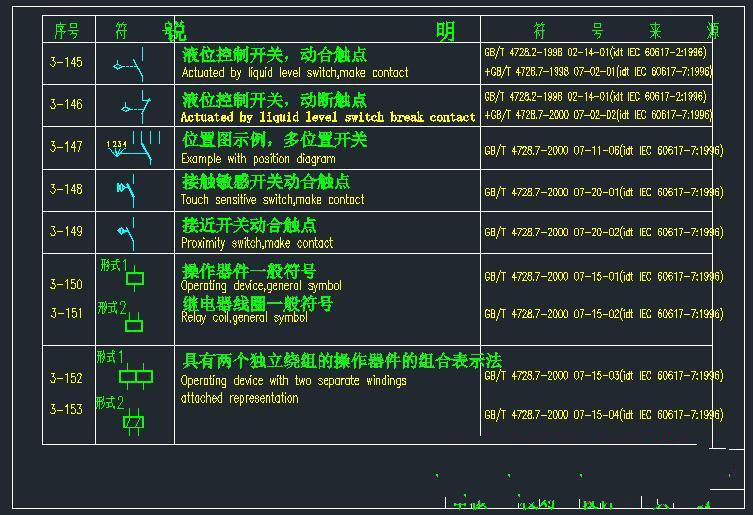Click the multi-position switch diagram symbol
This screenshot has height=515, width=753.
tap(135, 147)
